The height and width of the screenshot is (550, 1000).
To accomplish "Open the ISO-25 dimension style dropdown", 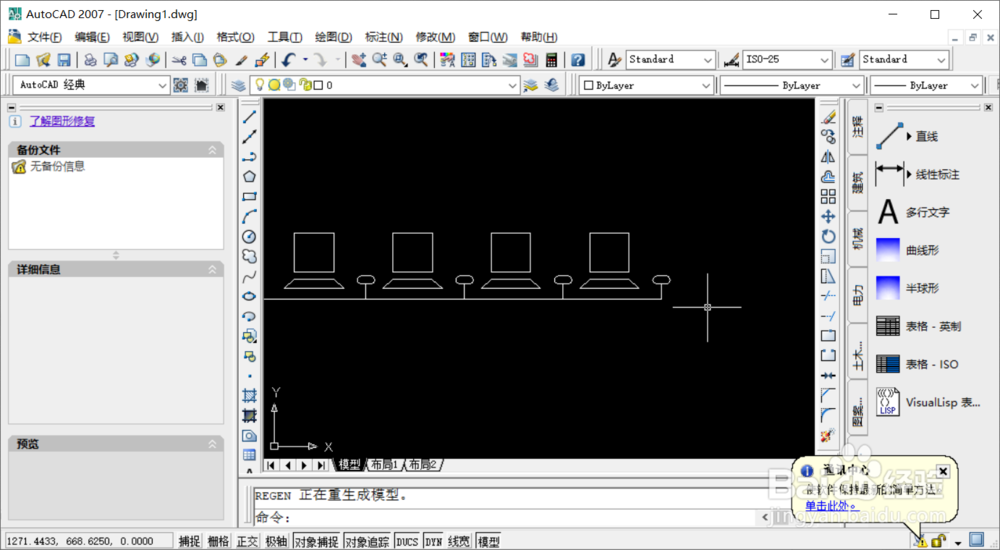I will [x=787, y=59].
